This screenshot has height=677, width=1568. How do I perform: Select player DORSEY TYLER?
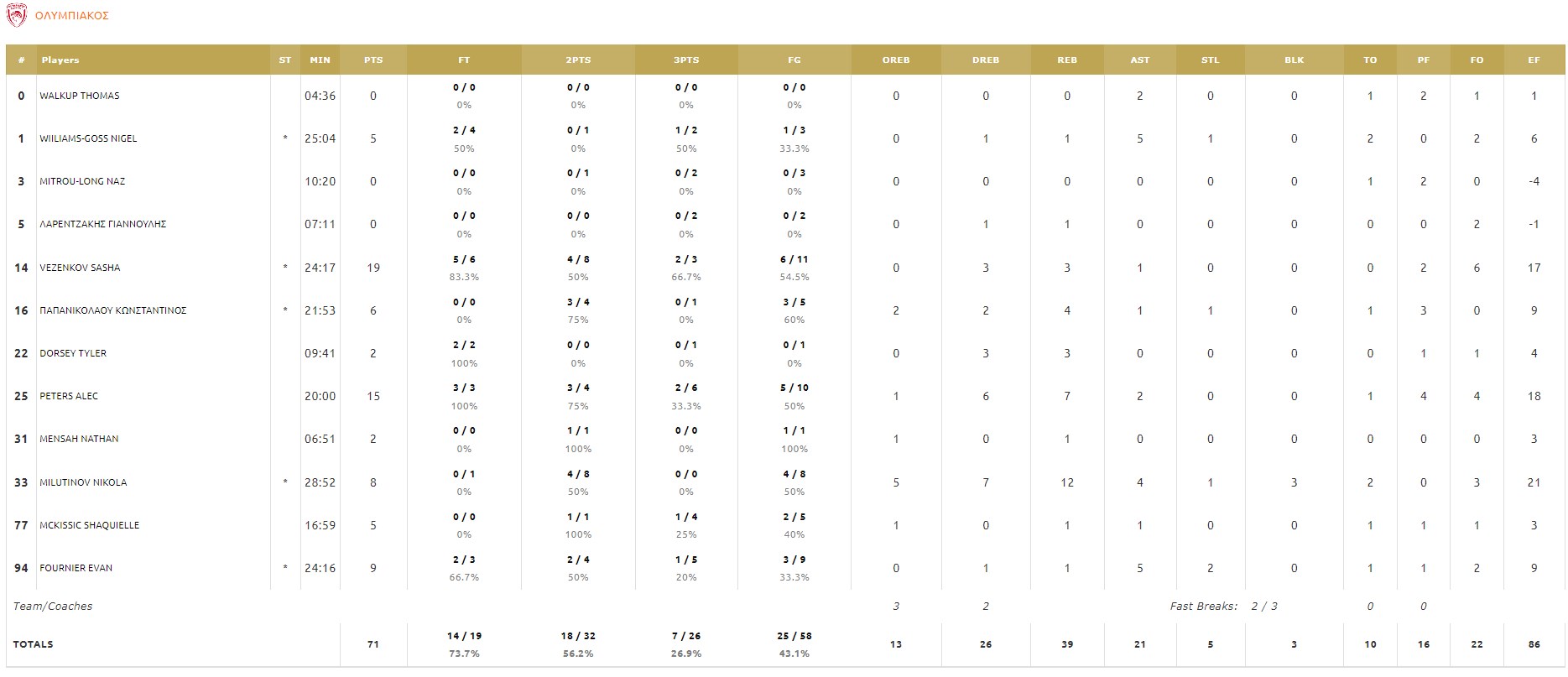73,353
